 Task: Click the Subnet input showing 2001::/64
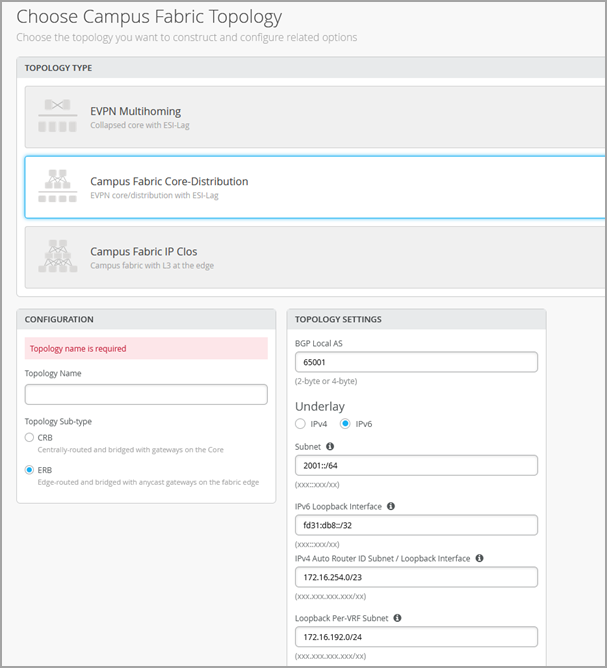(x=416, y=465)
